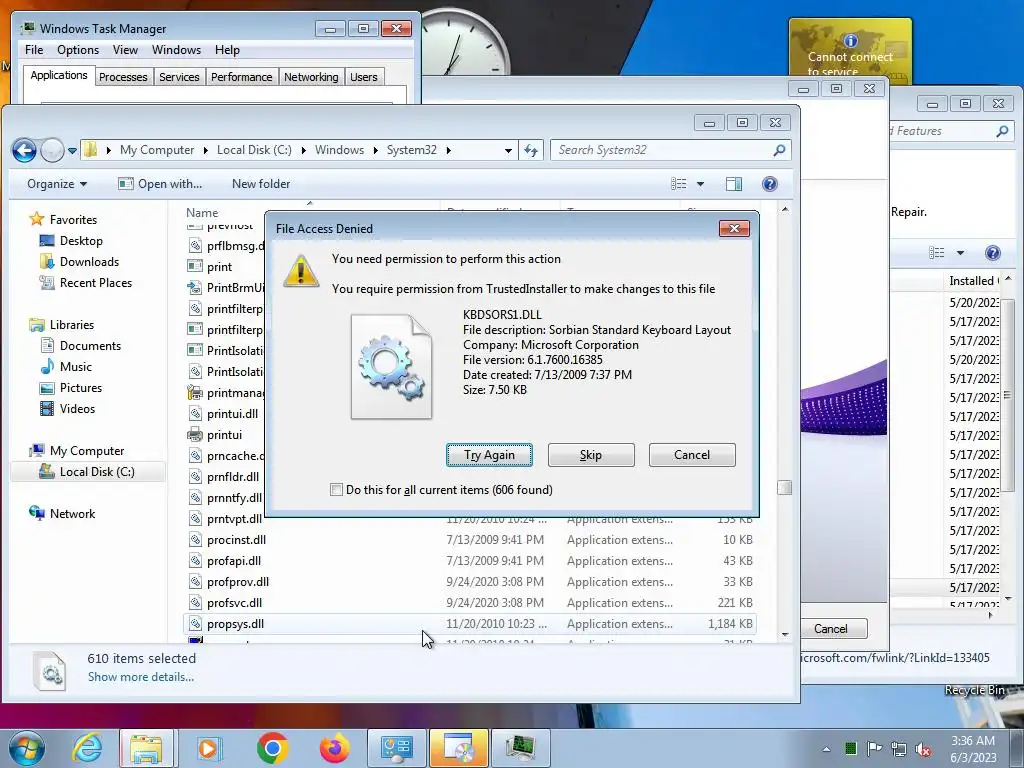Open Windows menu in Task Manager
This screenshot has height=768, width=1024.
[176, 50]
